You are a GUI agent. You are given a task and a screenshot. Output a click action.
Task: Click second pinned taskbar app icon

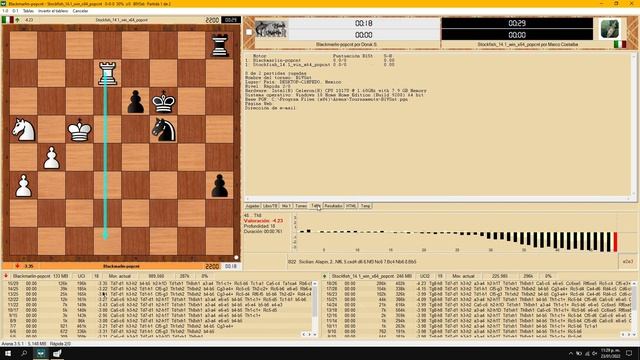point(57,353)
